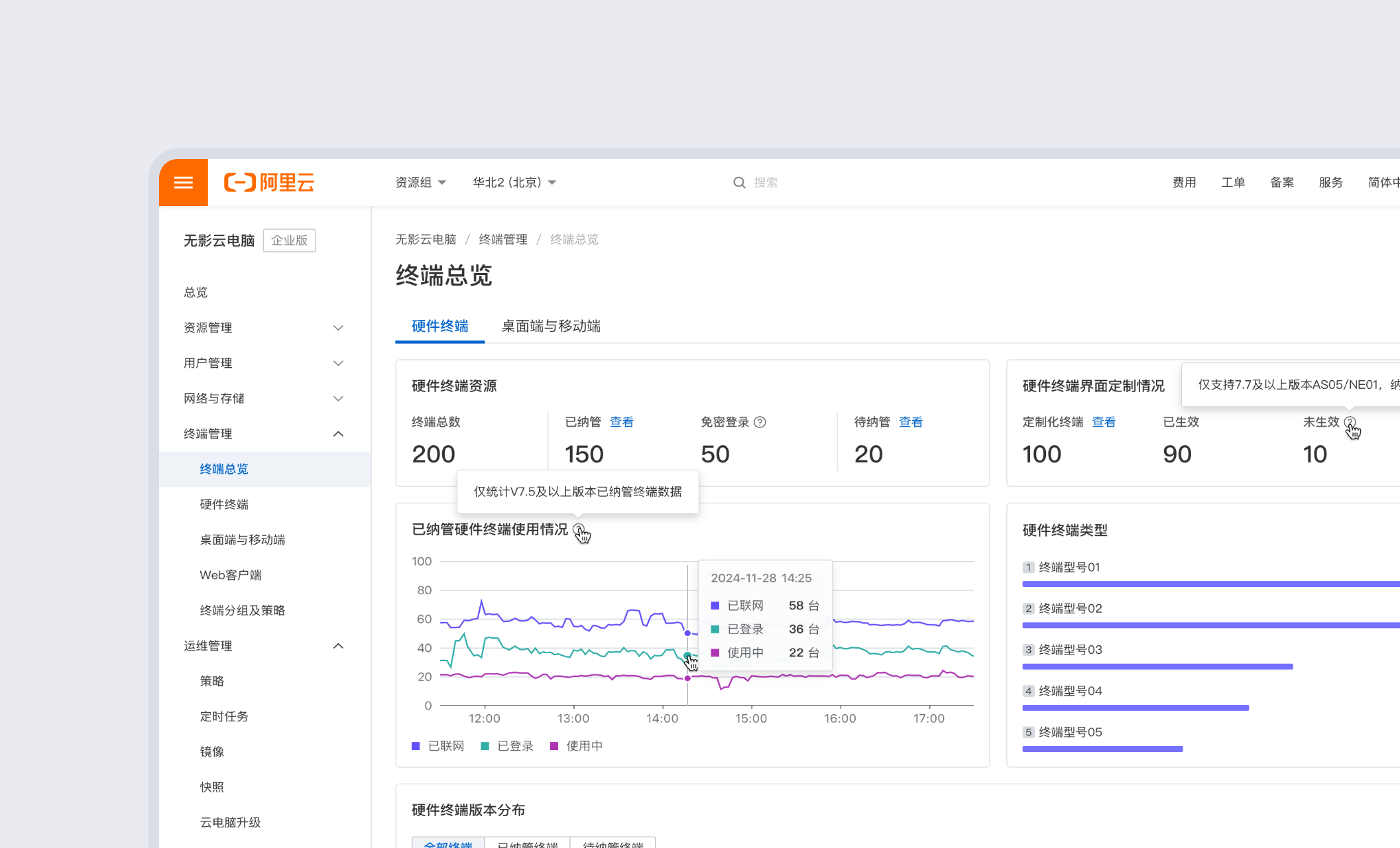Open 快照 in sidebar
The image size is (1400, 848).
(x=264, y=787)
